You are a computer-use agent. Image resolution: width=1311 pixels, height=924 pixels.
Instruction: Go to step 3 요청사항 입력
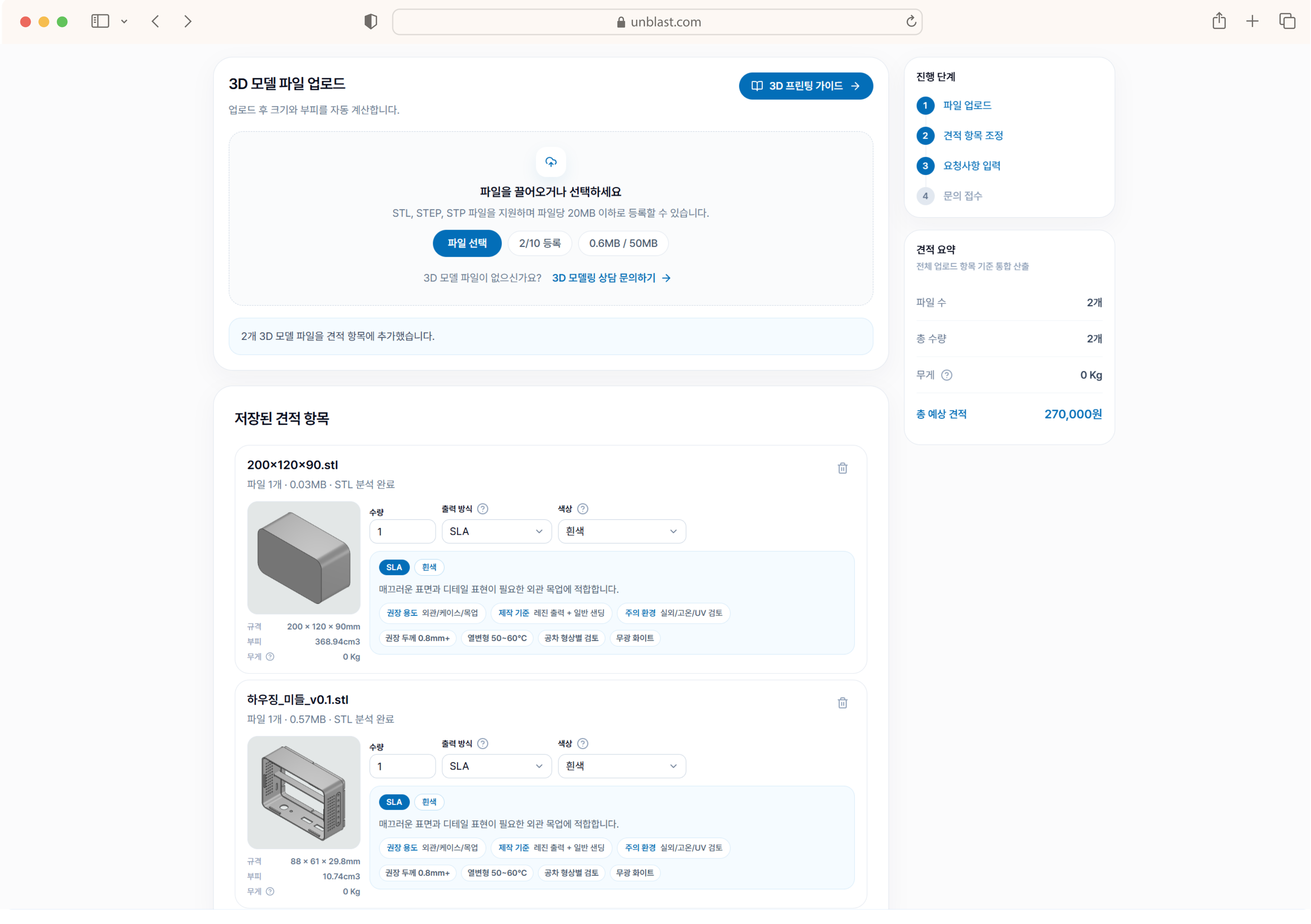[958, 166]
